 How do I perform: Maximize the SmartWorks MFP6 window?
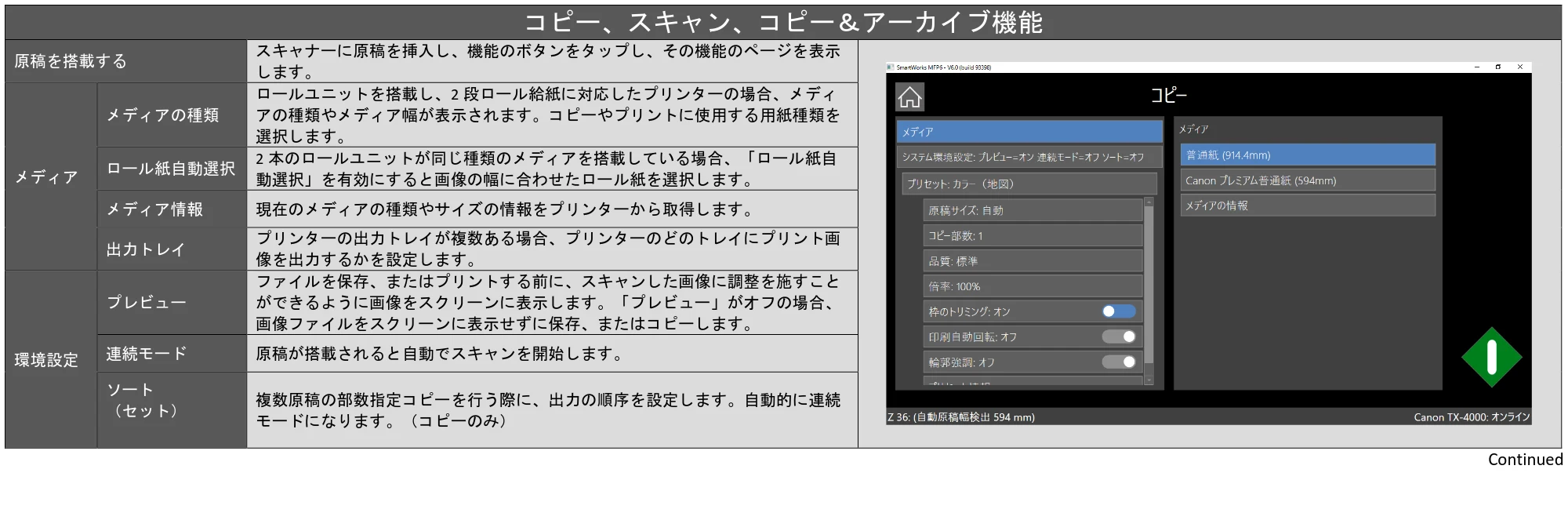click(x=1498, y=67)
